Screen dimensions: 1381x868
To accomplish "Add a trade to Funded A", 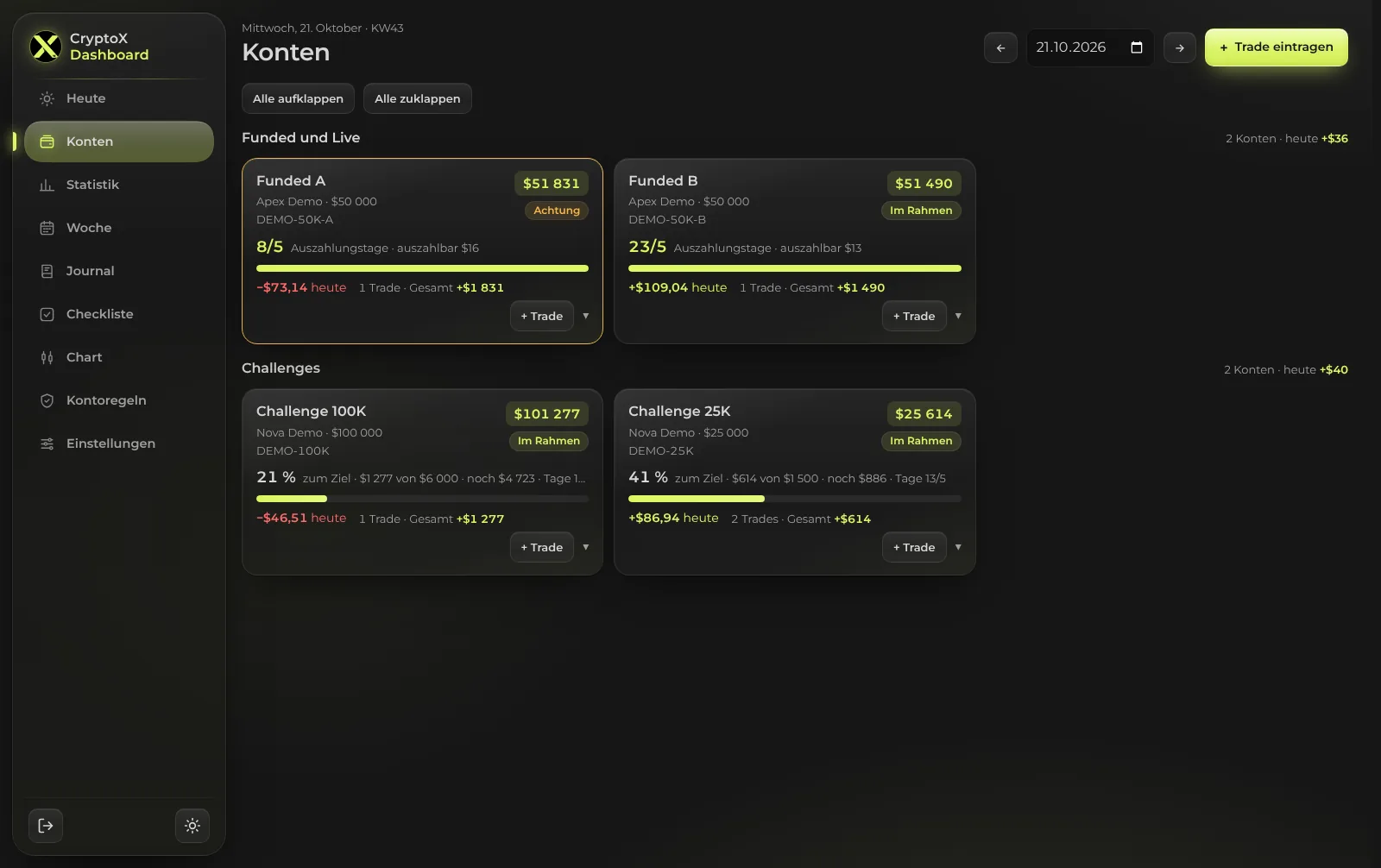I will tap(542, 316).
